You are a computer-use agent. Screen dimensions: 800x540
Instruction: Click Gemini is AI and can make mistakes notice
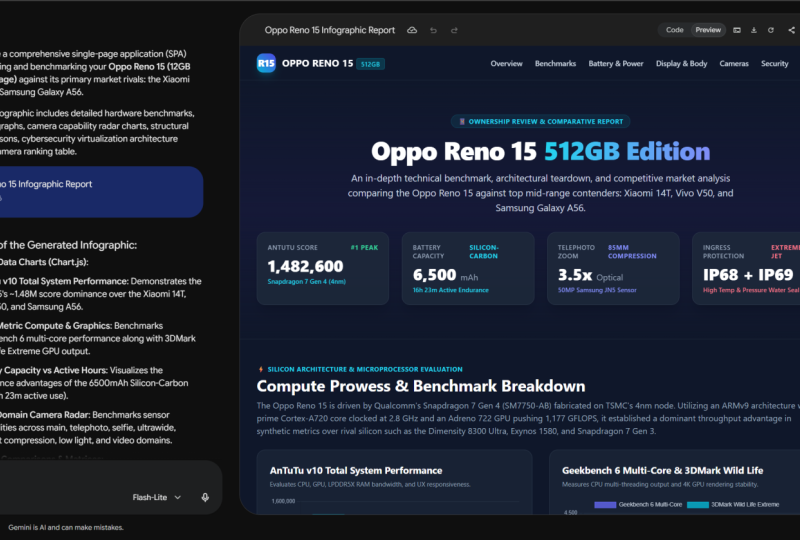66,527
